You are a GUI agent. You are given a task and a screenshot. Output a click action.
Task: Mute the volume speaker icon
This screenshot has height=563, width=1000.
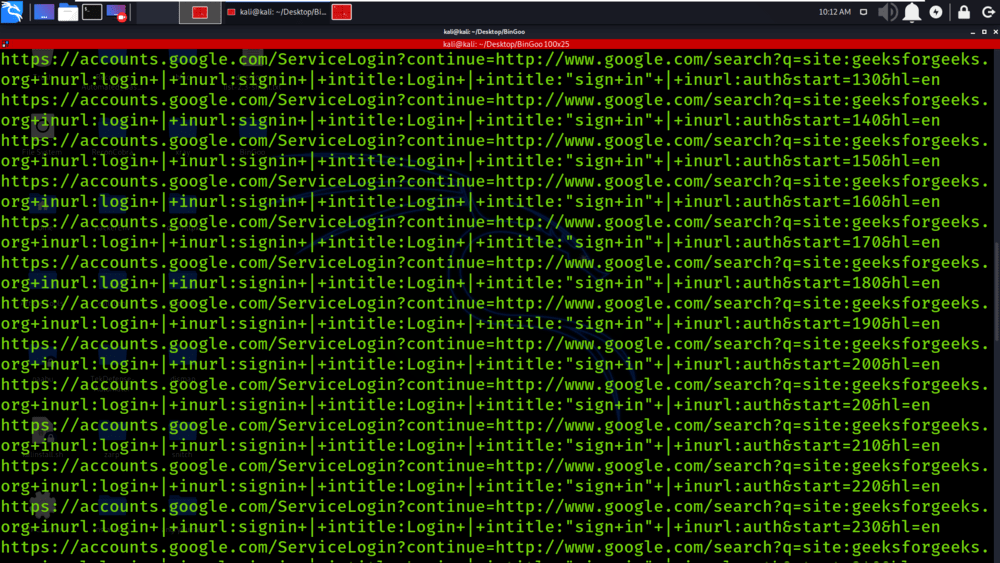(887, 12)
